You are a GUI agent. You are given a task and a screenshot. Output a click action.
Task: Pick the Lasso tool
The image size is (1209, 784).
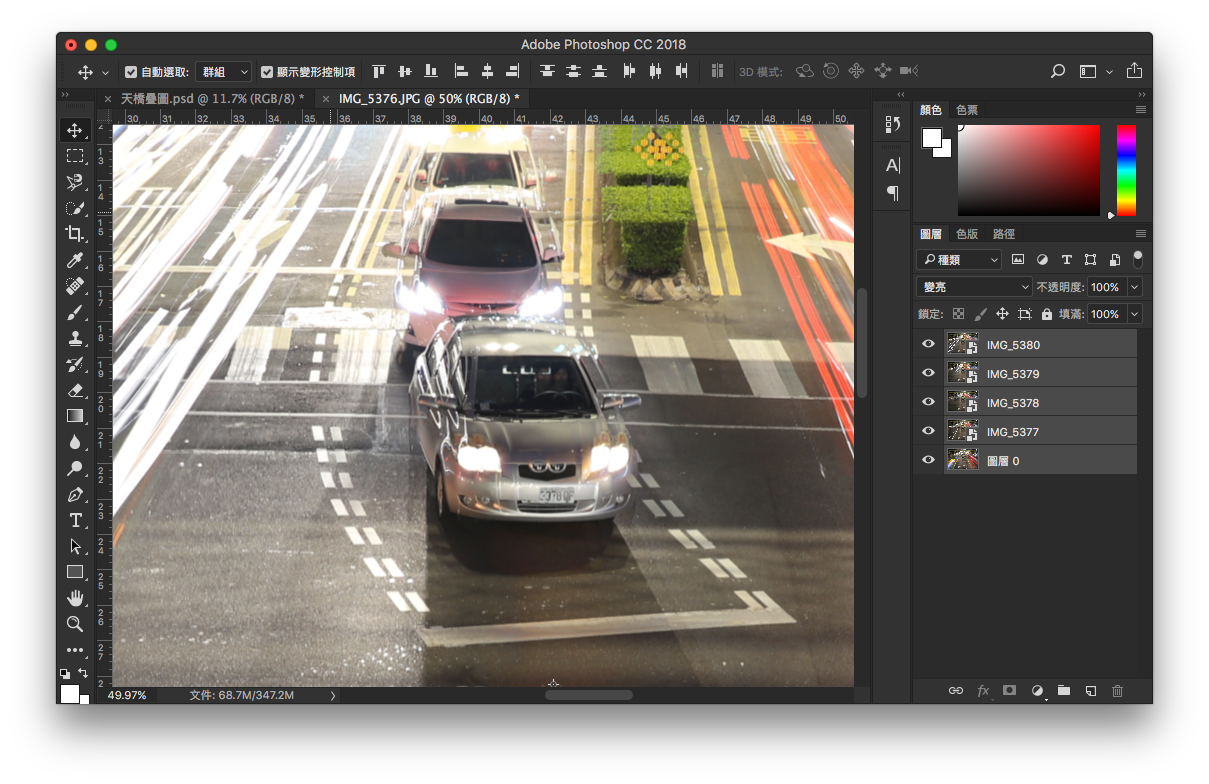75,182
